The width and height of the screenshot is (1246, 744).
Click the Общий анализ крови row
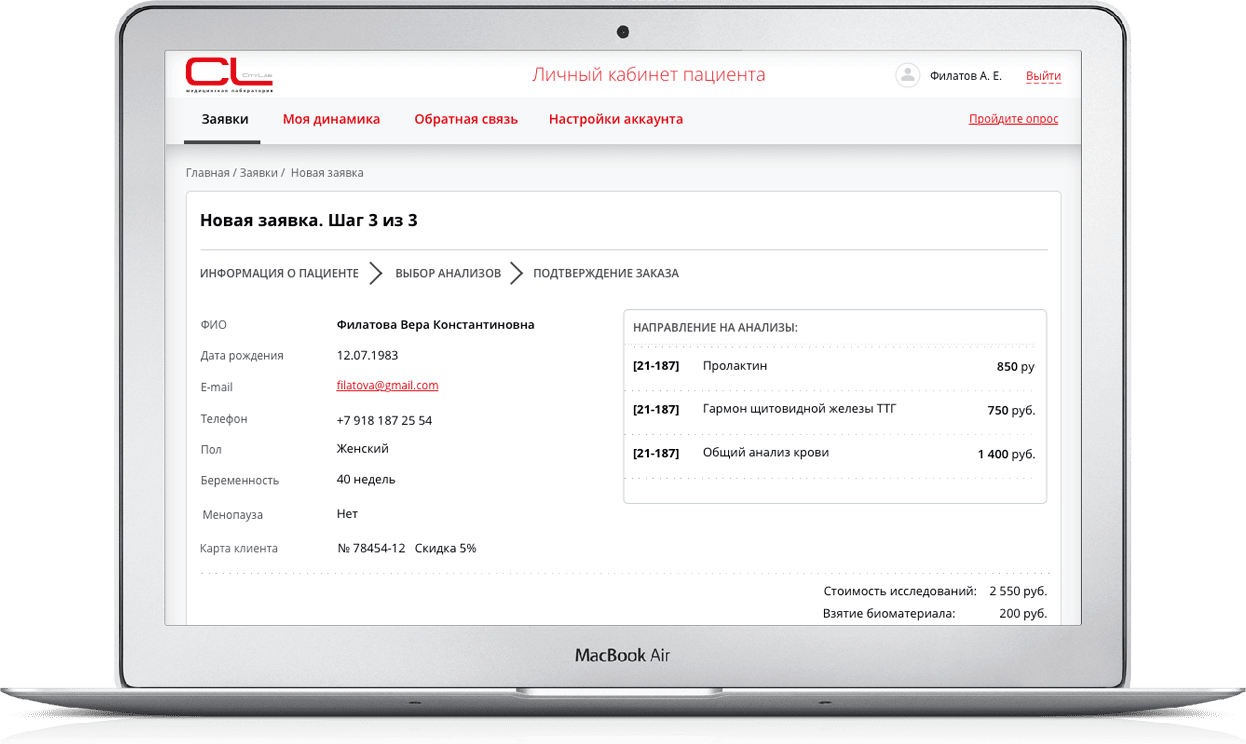834,454
